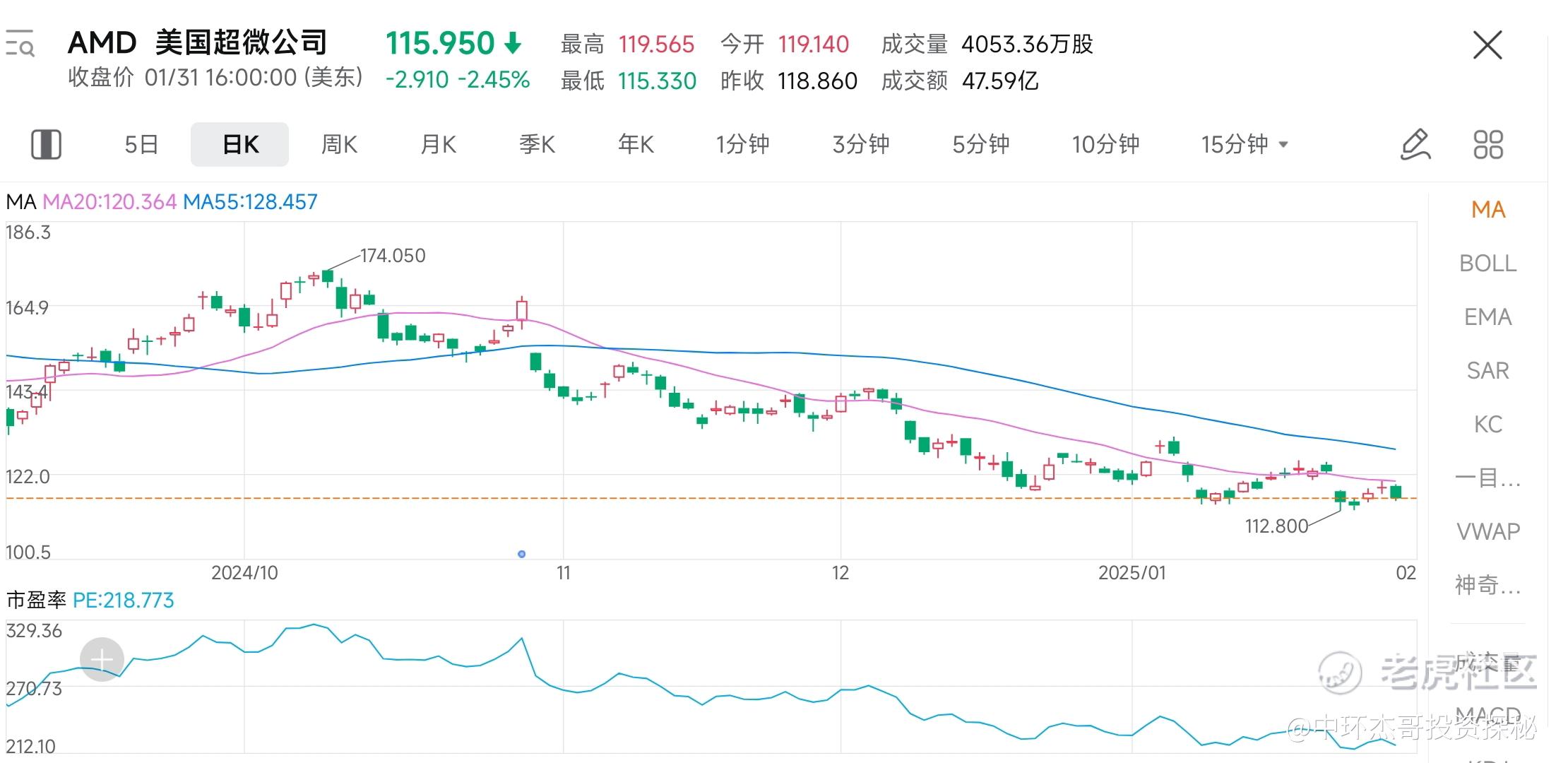Click the 174.050 high price annotation
The width and height of the screenshot is (1568, 763).
point(393,256)
